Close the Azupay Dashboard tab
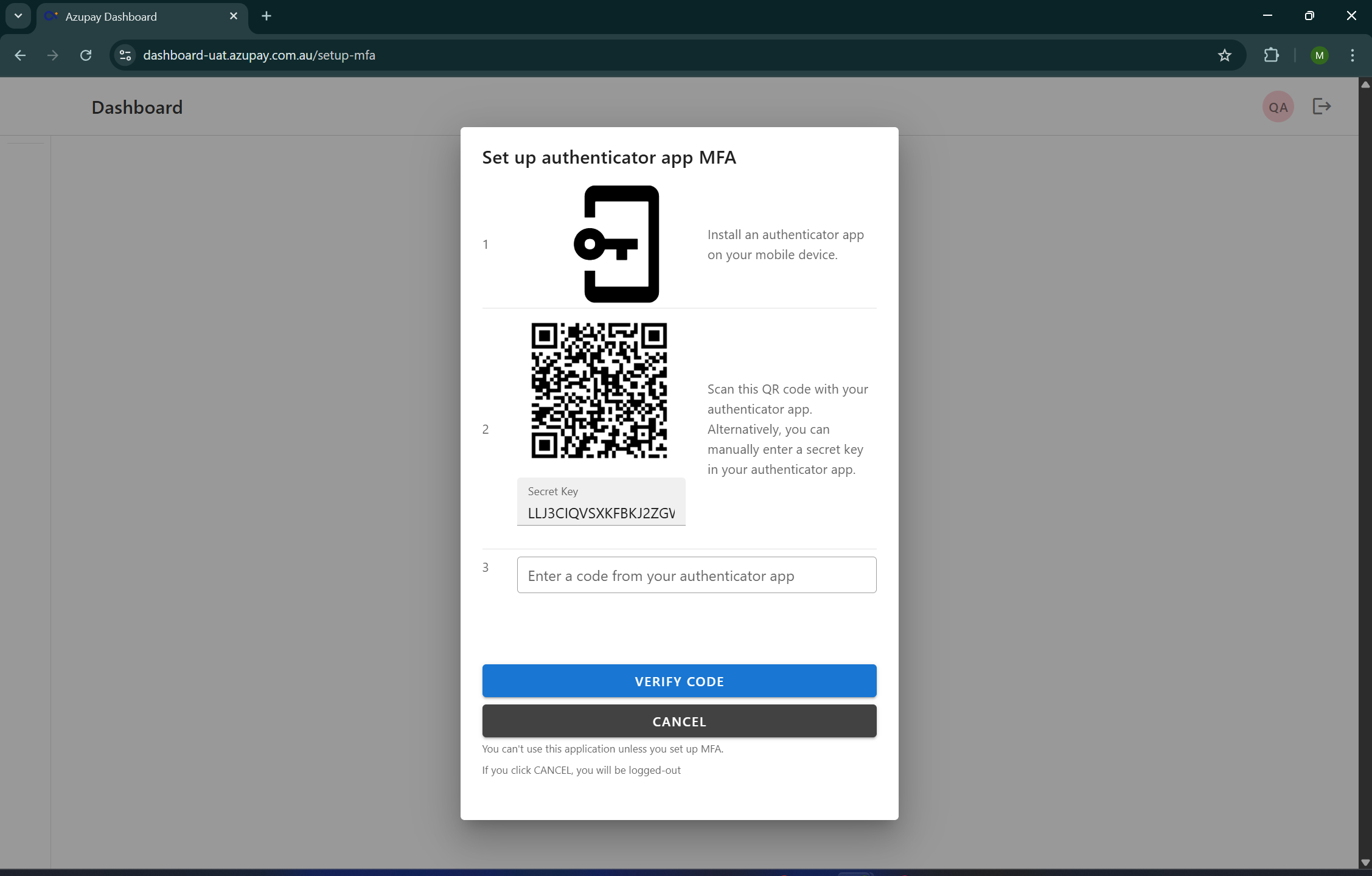 pyautogui.click(x=234, y=16)
